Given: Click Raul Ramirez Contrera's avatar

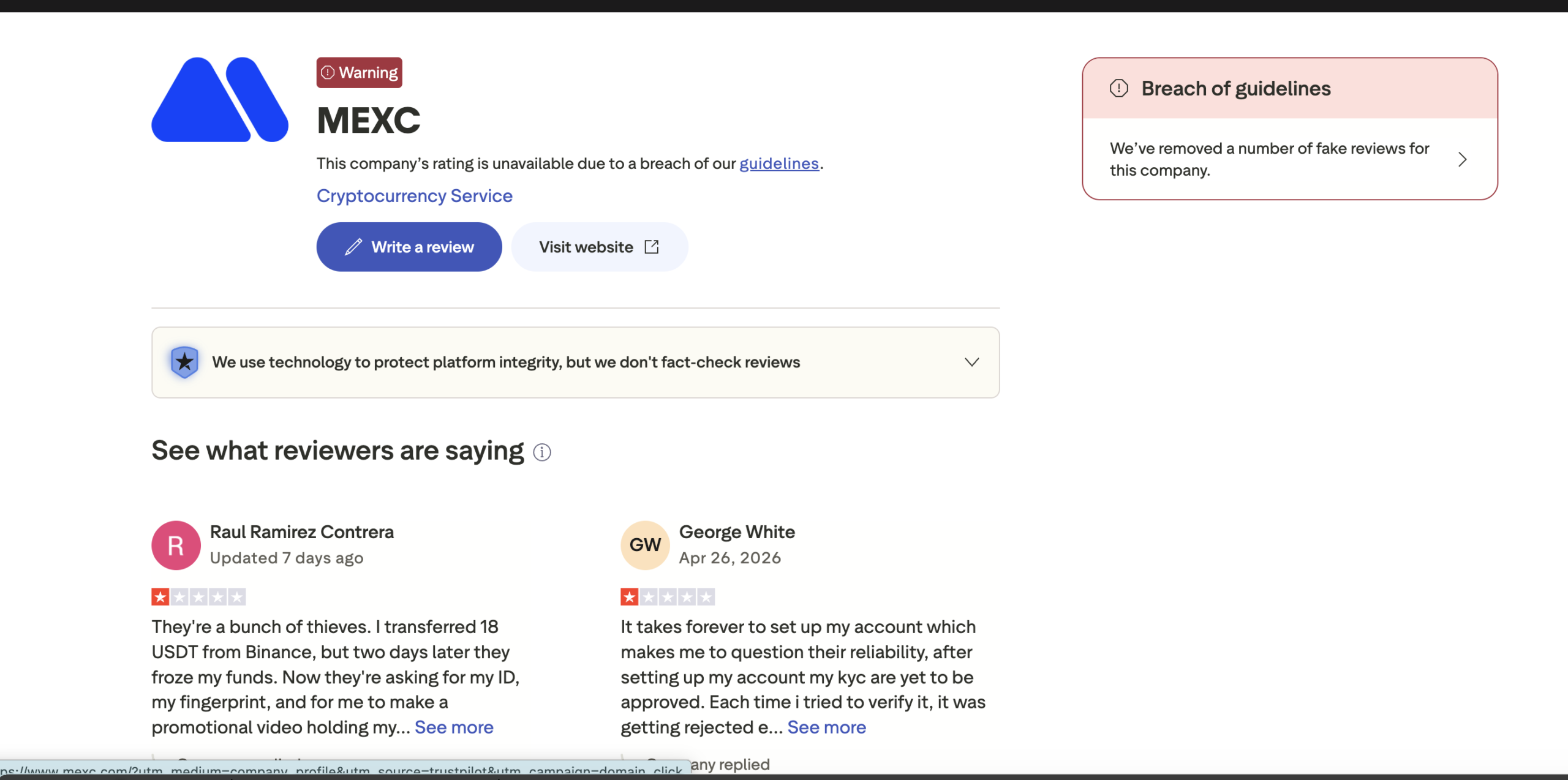Looking at the screenshot, I should pyautogui.click(x=176, y=546).
